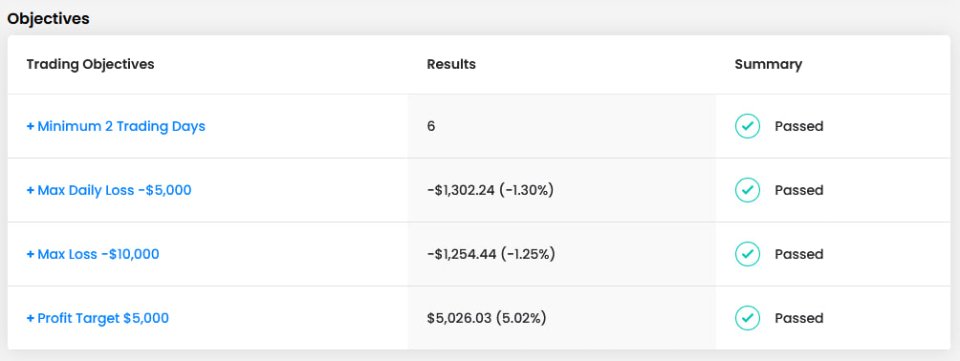Expand the Profit Target $5,000 objective
This screenshot has height=361, width=960.
point(97,318)
